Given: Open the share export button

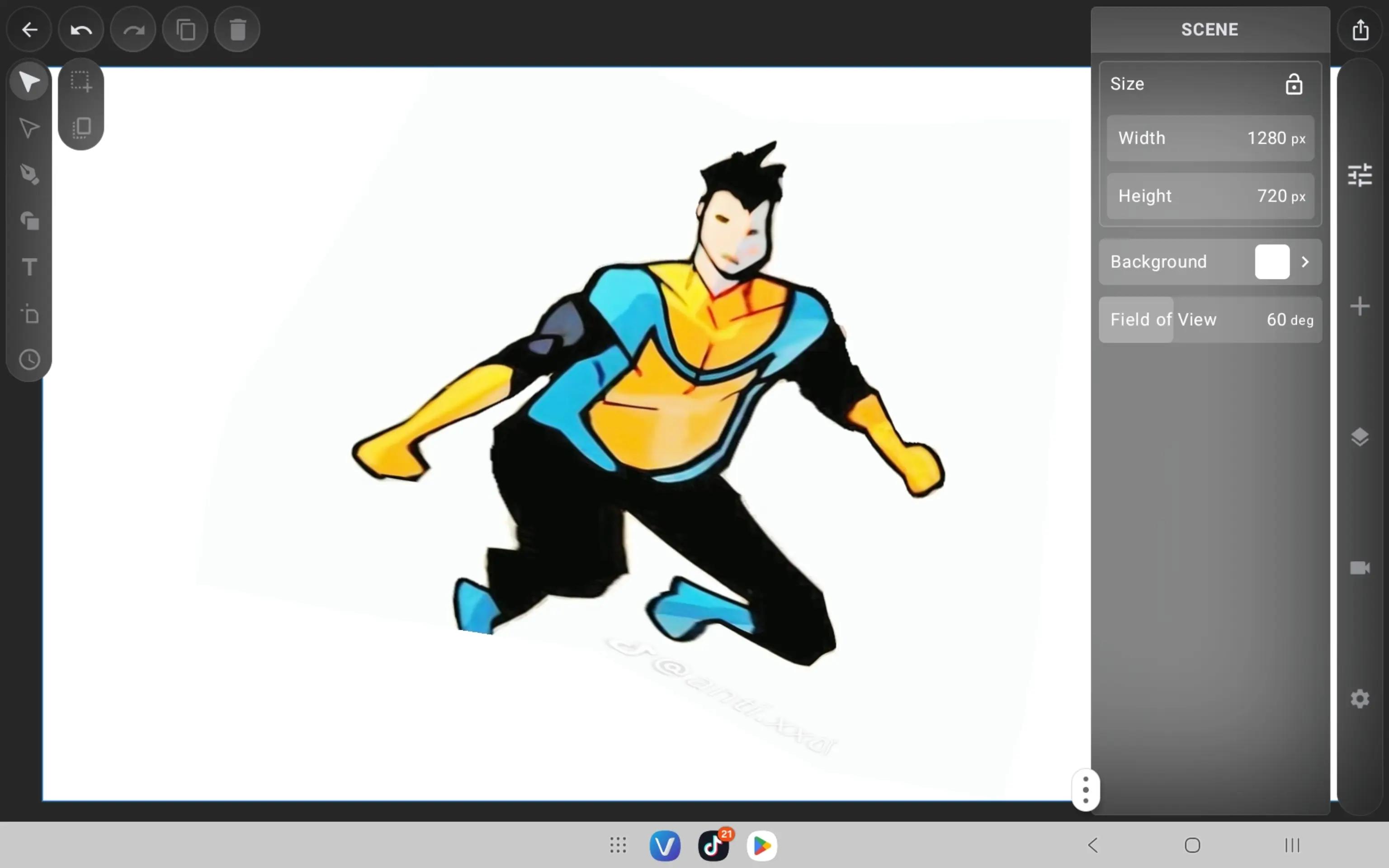Looking at the screenshot, I should click(x=1361, y=29).
